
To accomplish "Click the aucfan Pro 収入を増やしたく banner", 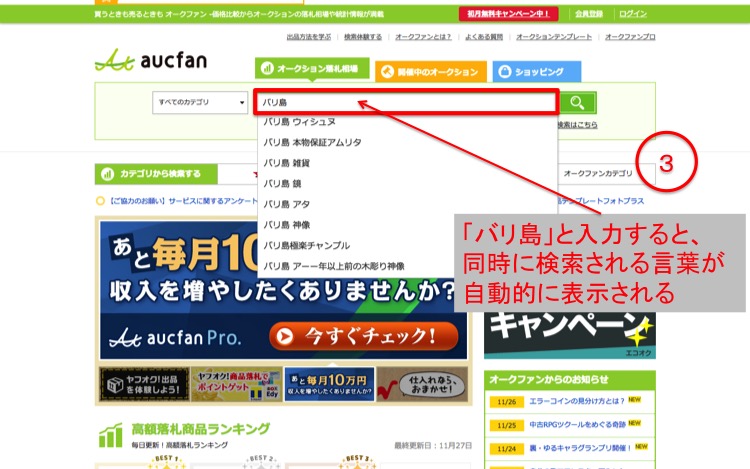I will click(283, 290).
